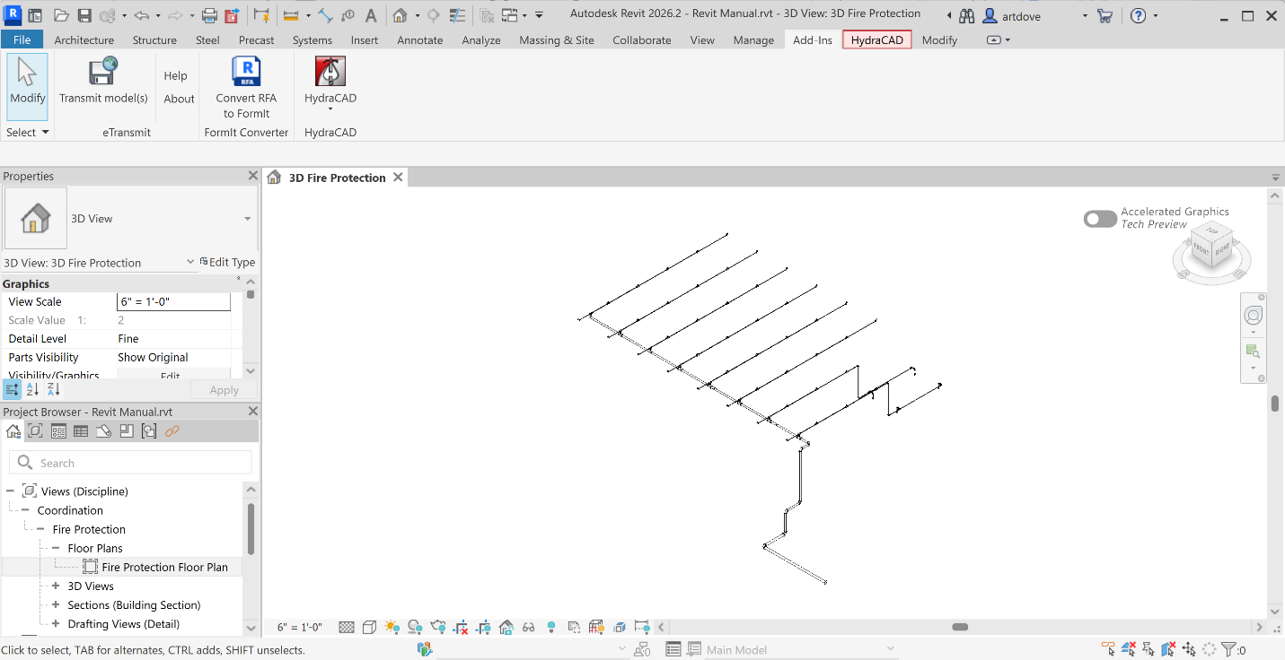Click the eTransmit Help button
This screenshot has width=1285, height=660.
pyautogui.click(x=176, y=76)
